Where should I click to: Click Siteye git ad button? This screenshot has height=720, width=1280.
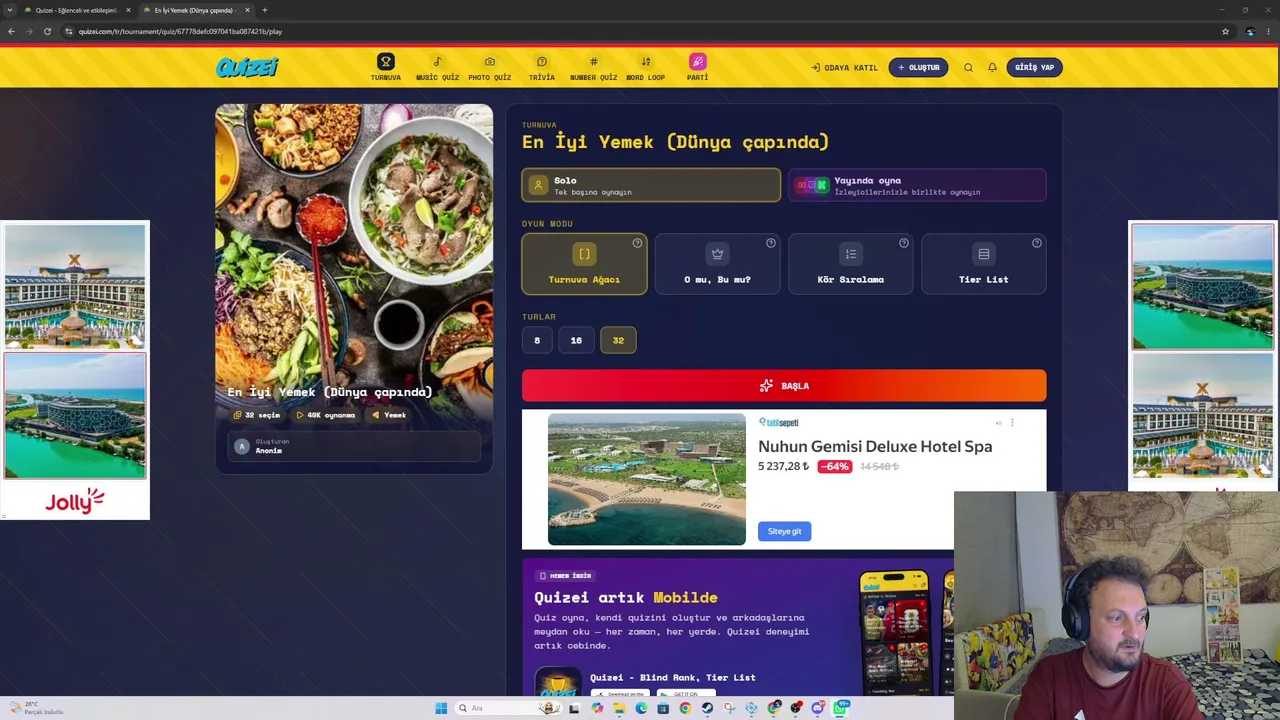click(x=785, y=531)
